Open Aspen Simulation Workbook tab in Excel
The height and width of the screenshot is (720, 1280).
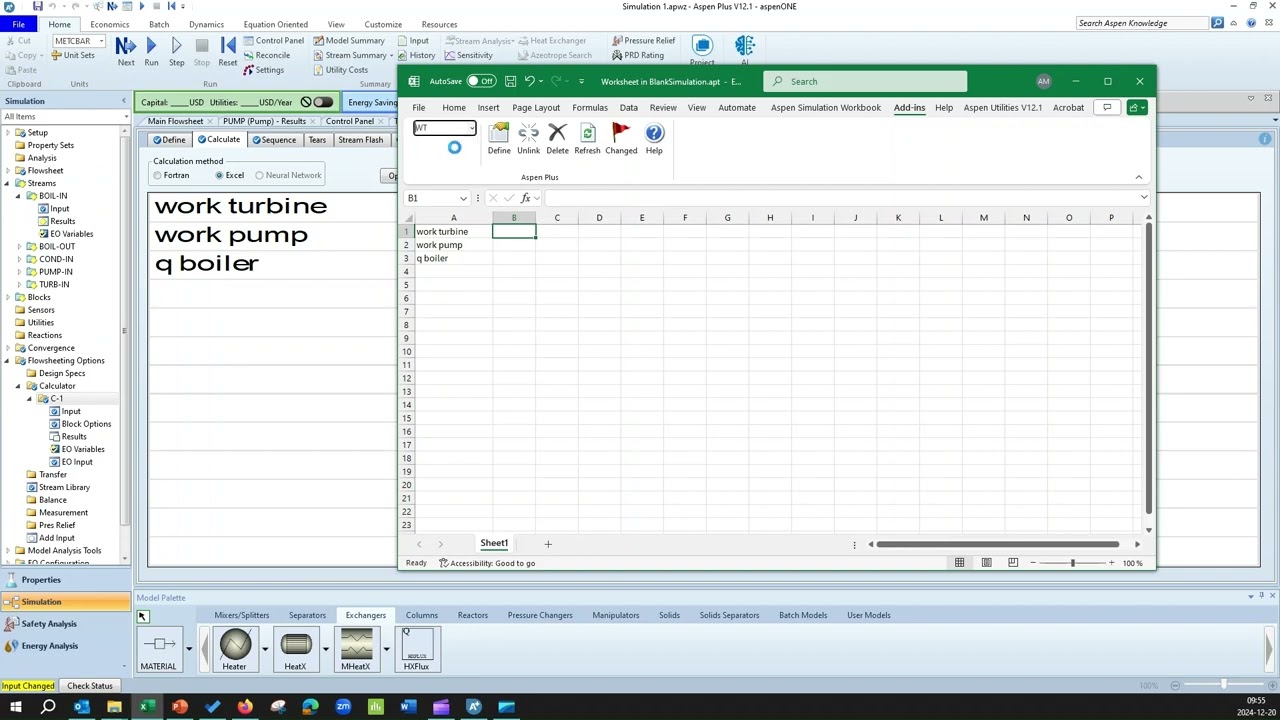(826, 108)
